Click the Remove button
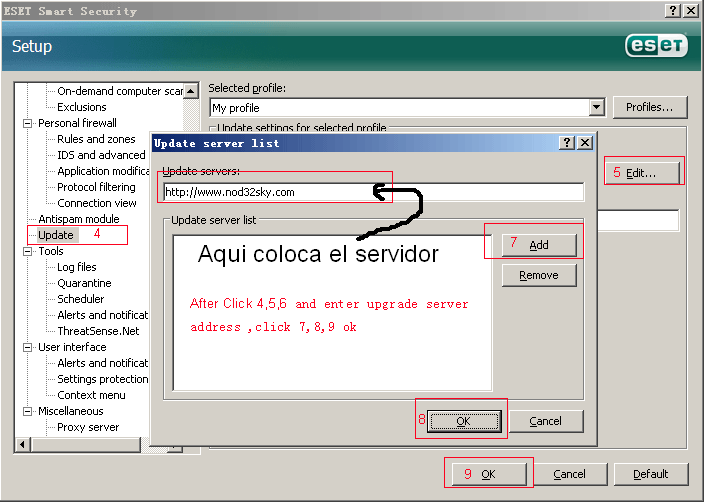704x502 pixels. coord(539,275)
